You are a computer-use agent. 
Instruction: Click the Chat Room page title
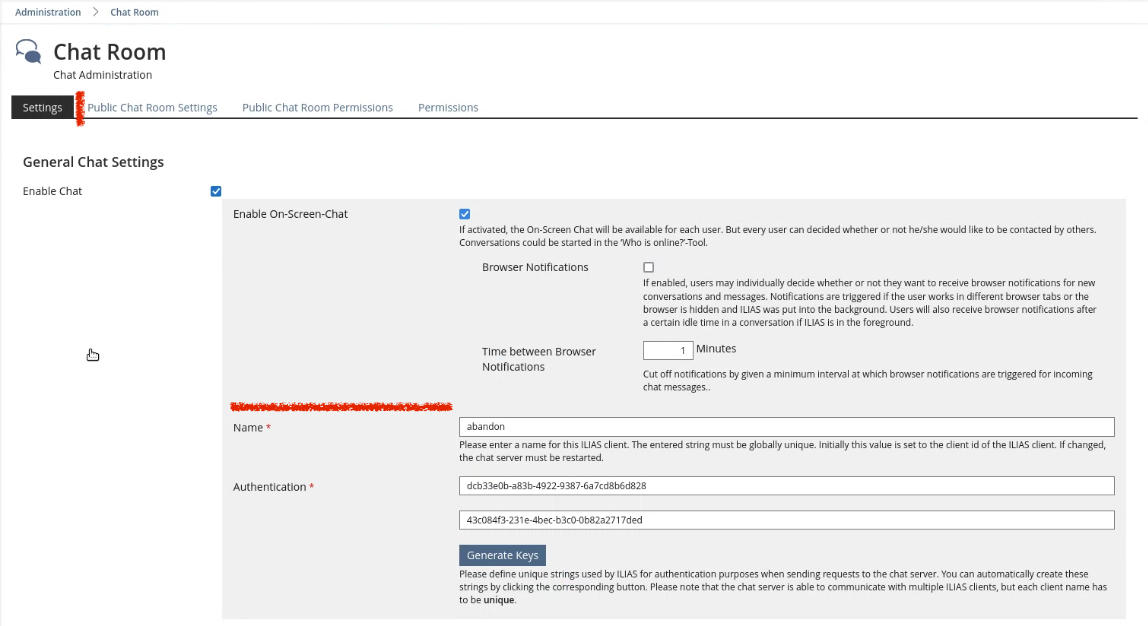click(x=109, y=52)
